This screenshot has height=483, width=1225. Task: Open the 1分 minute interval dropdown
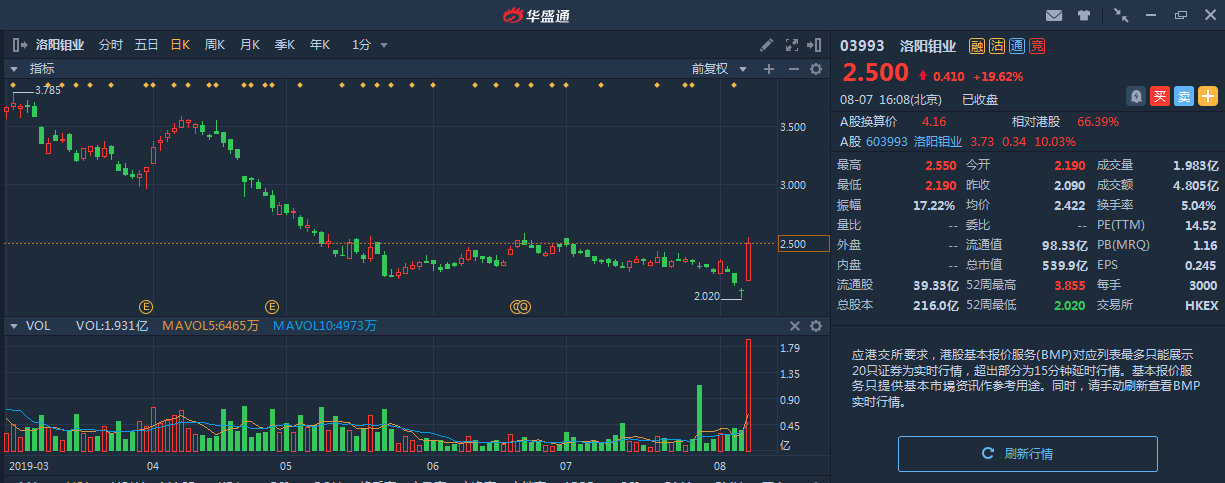coord(369,45)
